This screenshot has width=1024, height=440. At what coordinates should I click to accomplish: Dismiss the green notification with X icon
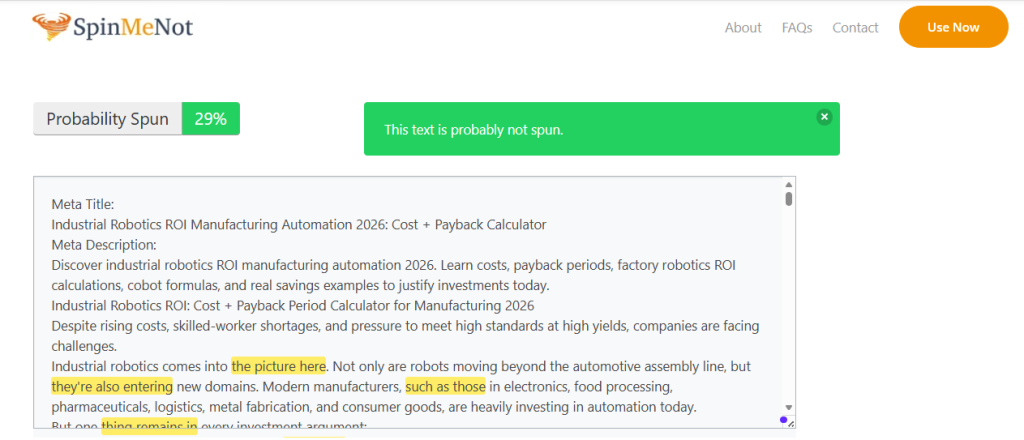pyautogui.click(x=824, y=117)
